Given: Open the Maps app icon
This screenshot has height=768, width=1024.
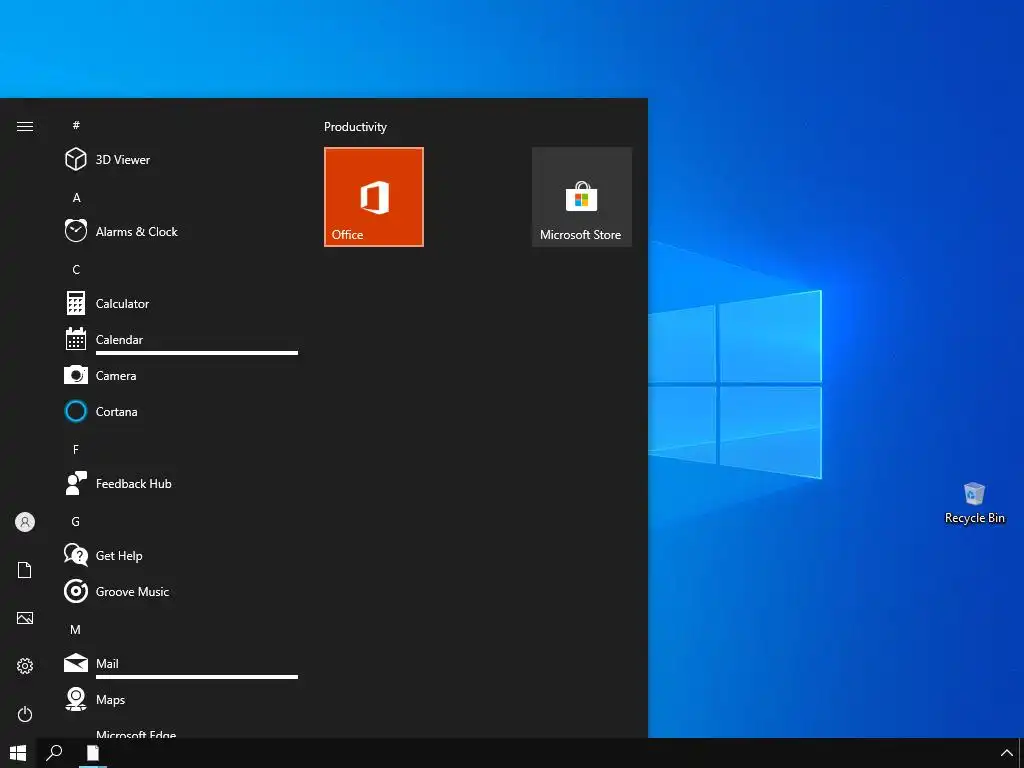Looking at the screenshot, I should (76, 699).
